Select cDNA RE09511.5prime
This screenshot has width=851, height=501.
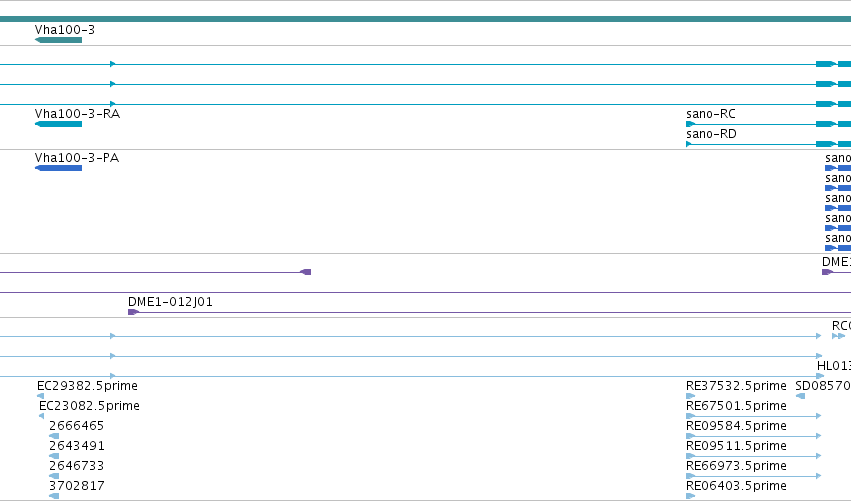[736, 446]
